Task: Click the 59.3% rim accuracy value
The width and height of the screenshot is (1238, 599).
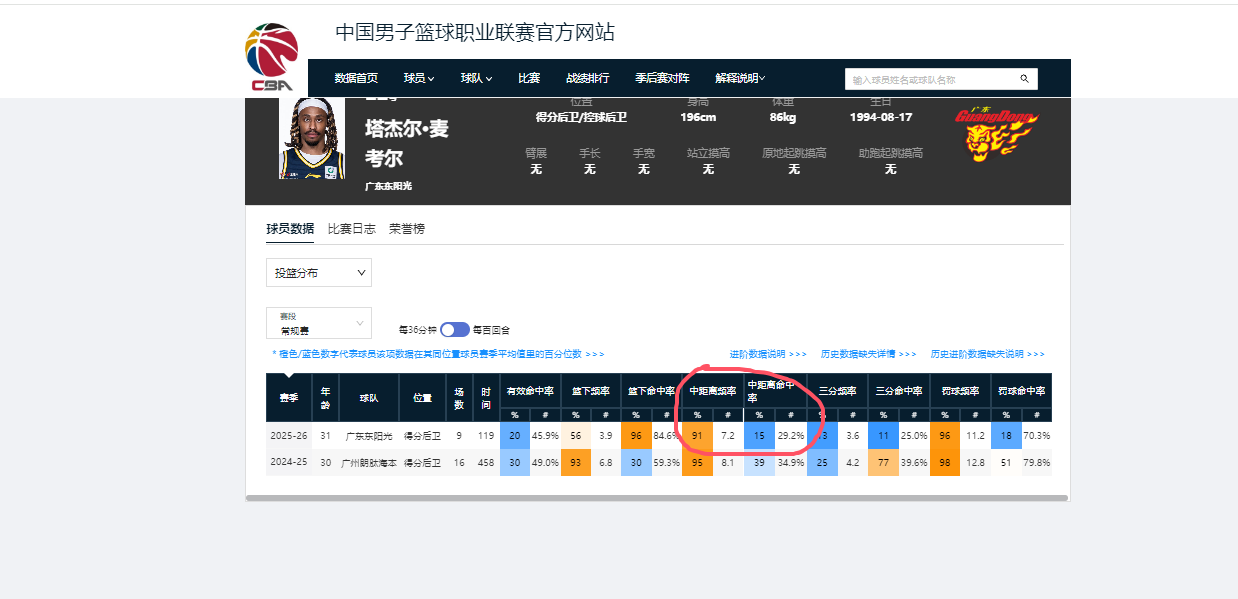Action: (666, 463)
